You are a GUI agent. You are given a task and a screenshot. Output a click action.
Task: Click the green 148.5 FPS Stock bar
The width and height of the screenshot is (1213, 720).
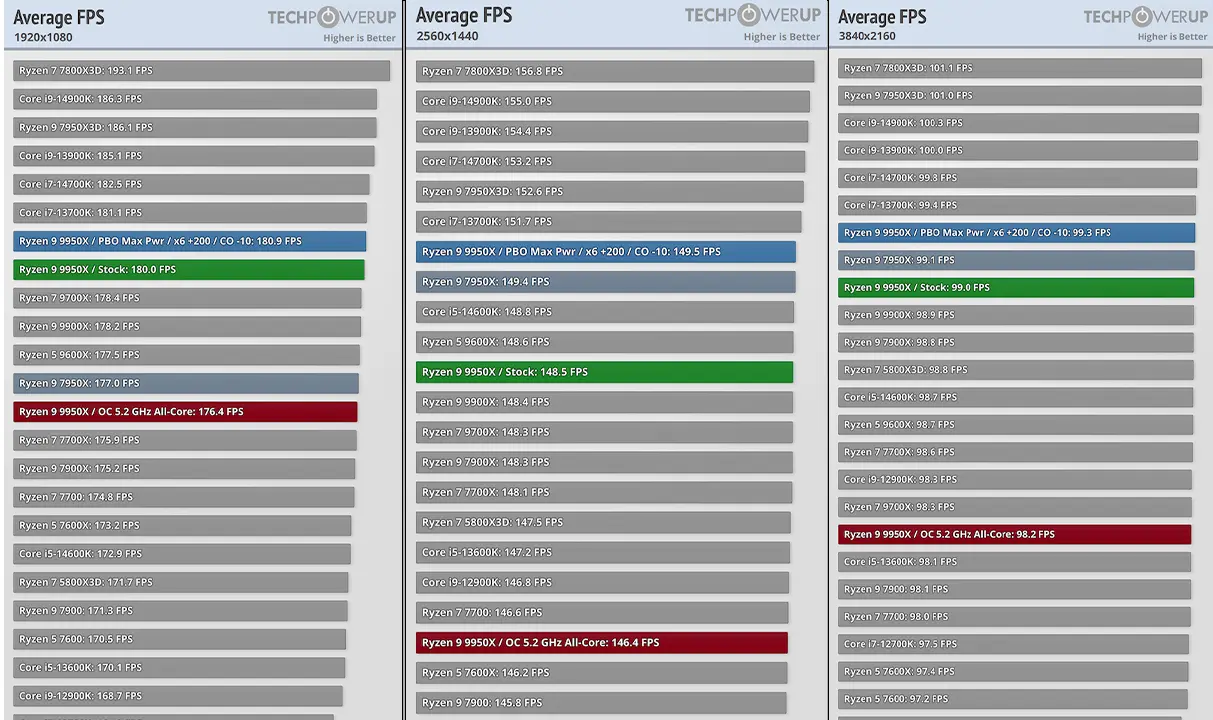click(x=604, y=372)
